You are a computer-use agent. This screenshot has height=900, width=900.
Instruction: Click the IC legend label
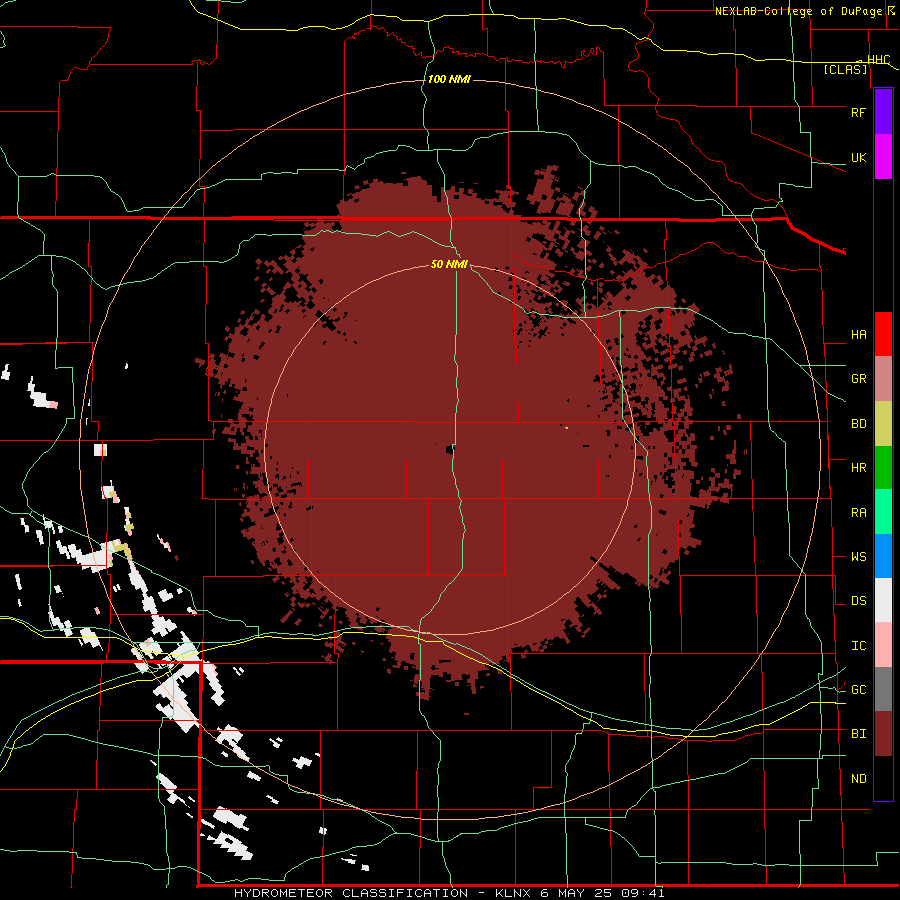tap(858, 646)
